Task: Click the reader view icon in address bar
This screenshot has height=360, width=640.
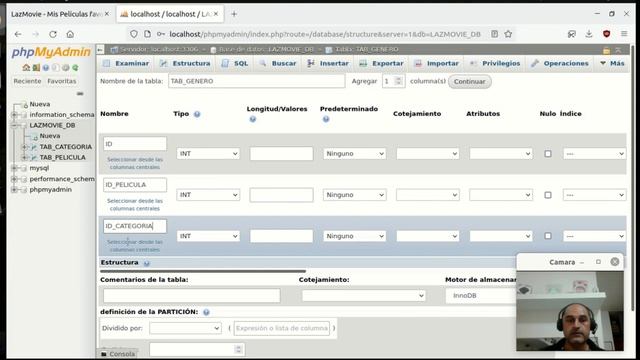Action: pos(494,34)
